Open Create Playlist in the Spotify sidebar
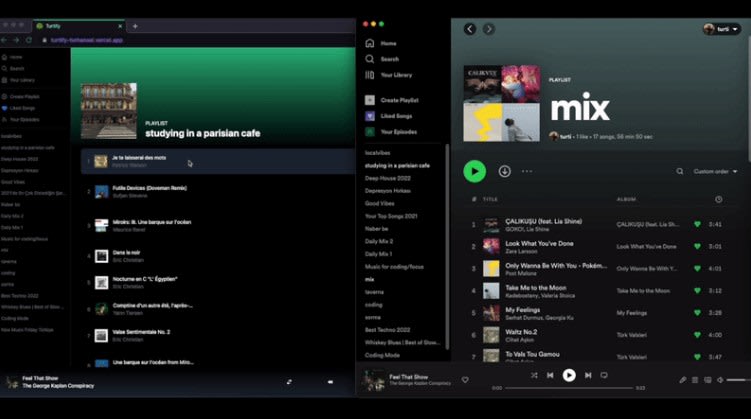This screenshot has height=419, width=751. 400,100
